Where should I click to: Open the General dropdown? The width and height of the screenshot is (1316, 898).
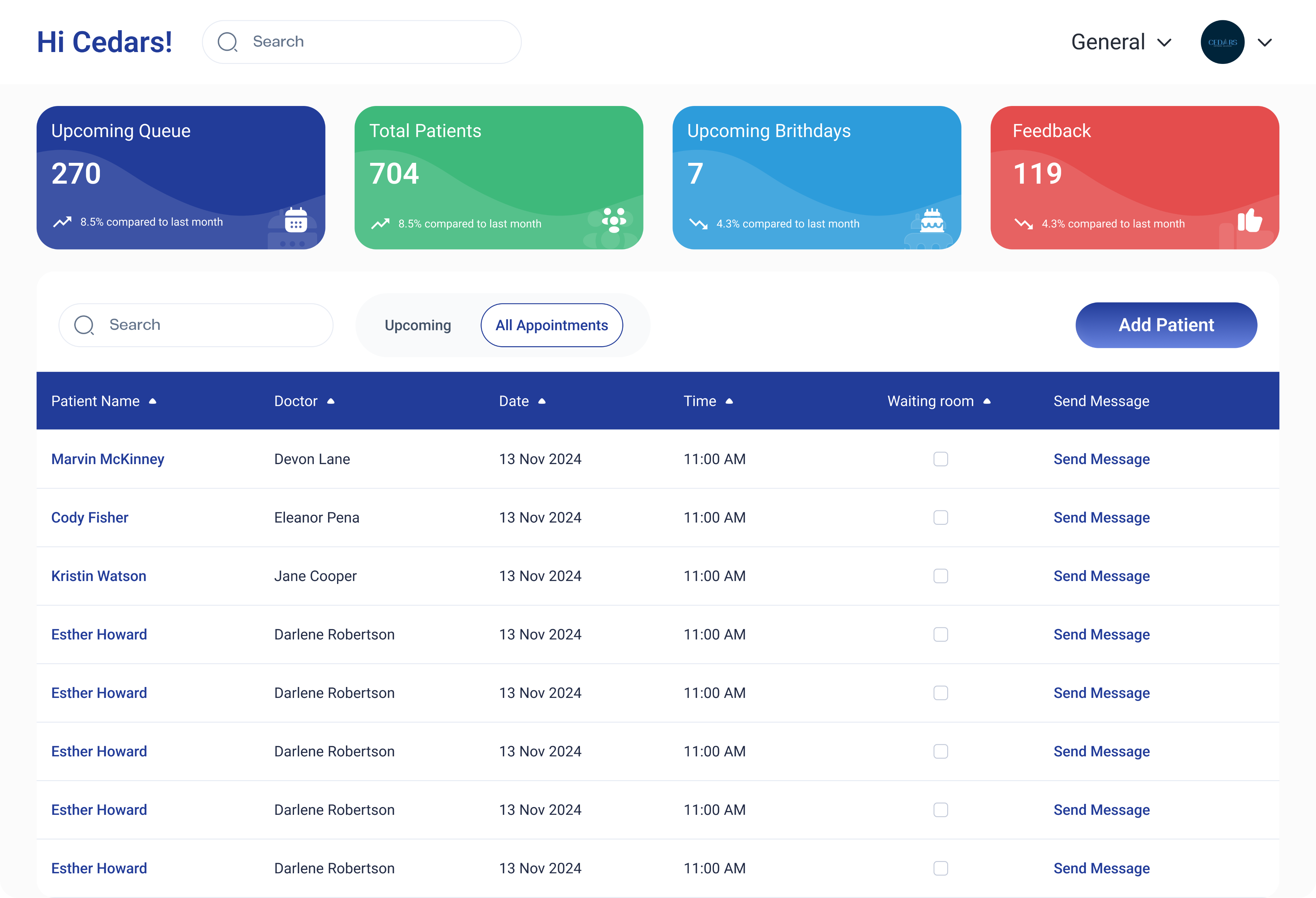[1121, 42]
